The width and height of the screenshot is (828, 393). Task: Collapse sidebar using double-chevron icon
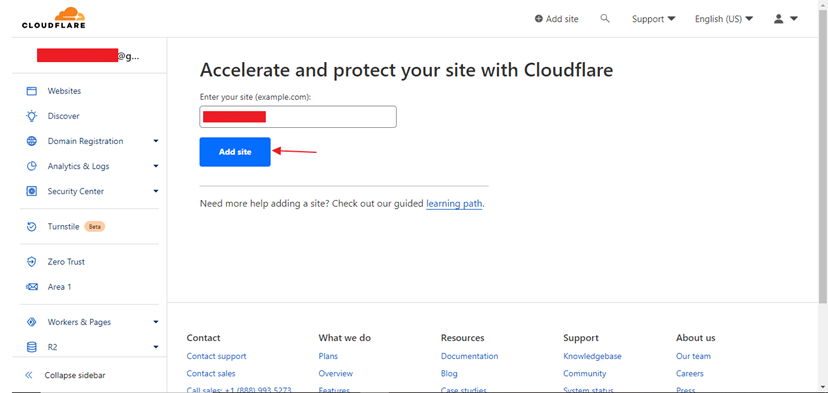tap(29, 376)
